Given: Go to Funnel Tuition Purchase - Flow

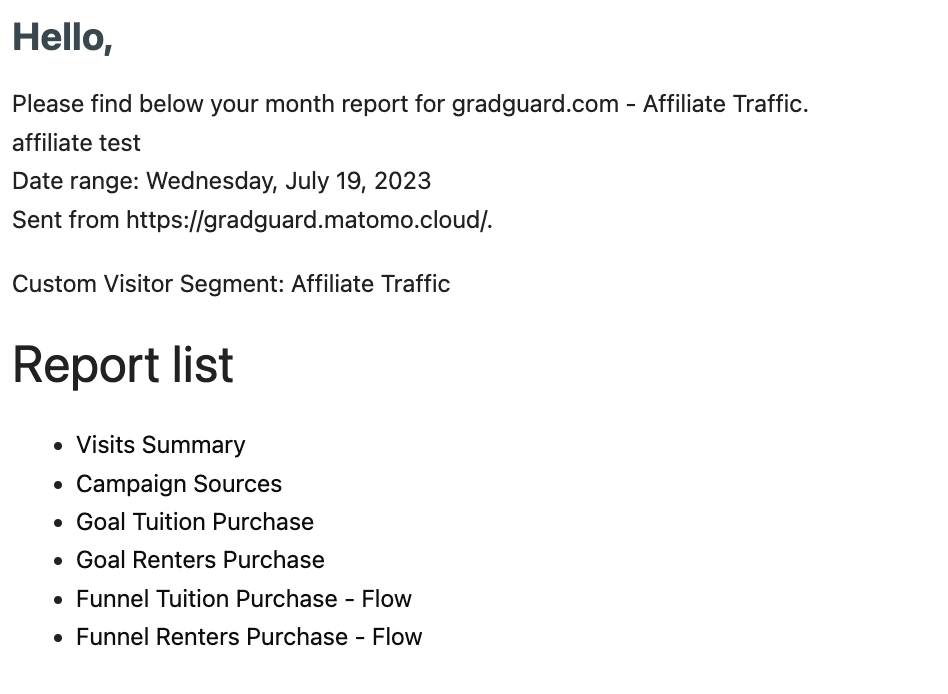Looking at the screenshot, I should [x=244, y=598].
